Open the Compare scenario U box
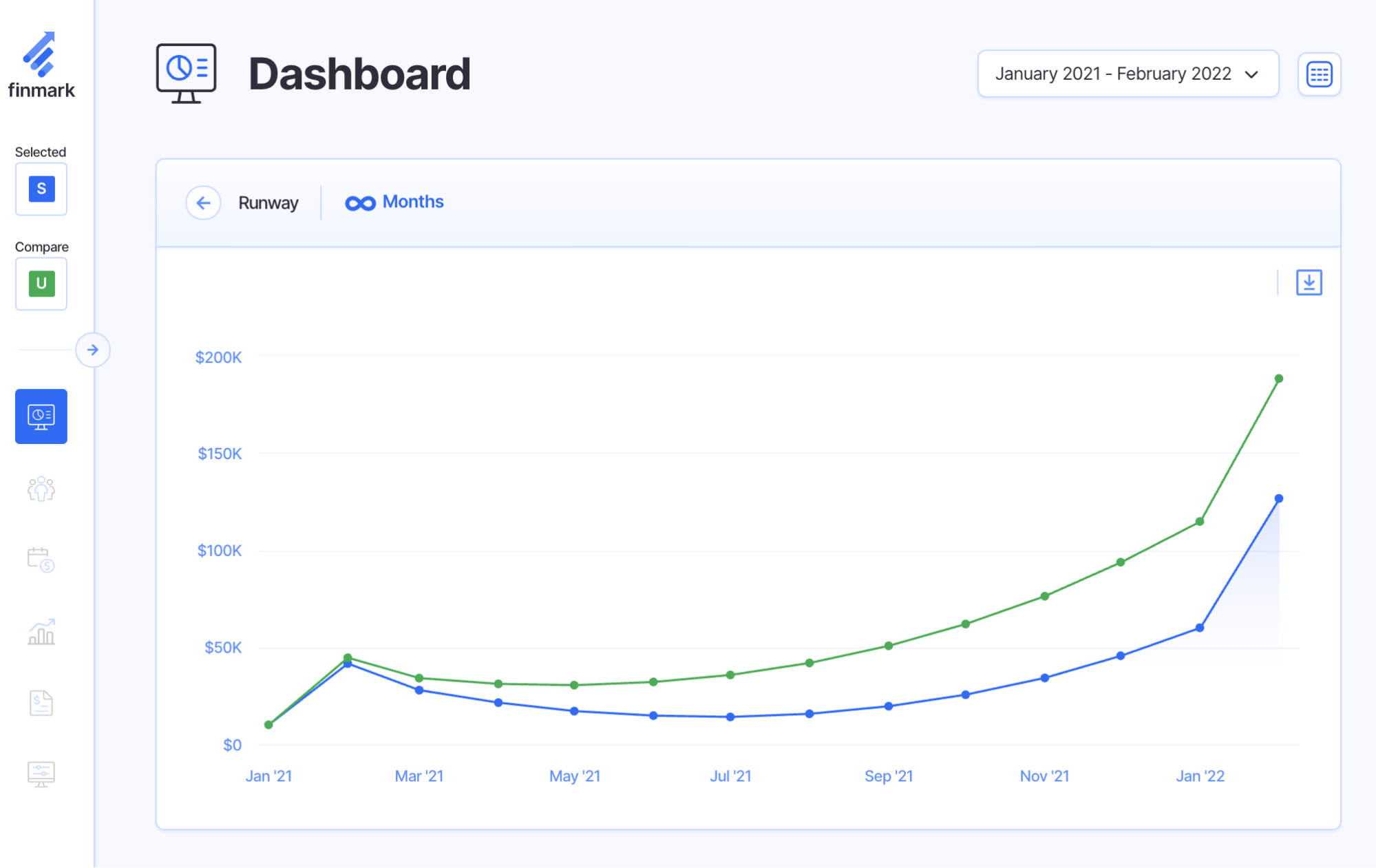 coord(41,284)
